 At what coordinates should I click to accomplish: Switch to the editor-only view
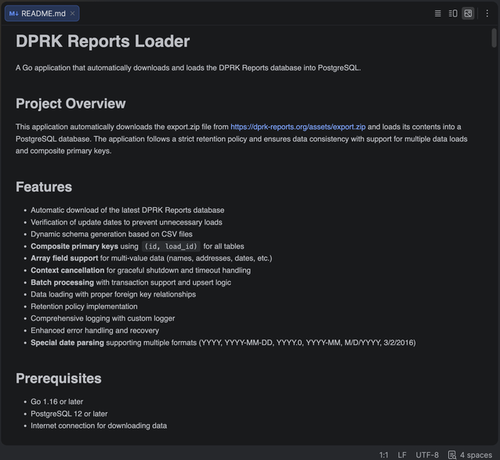[x=438, y=13]
